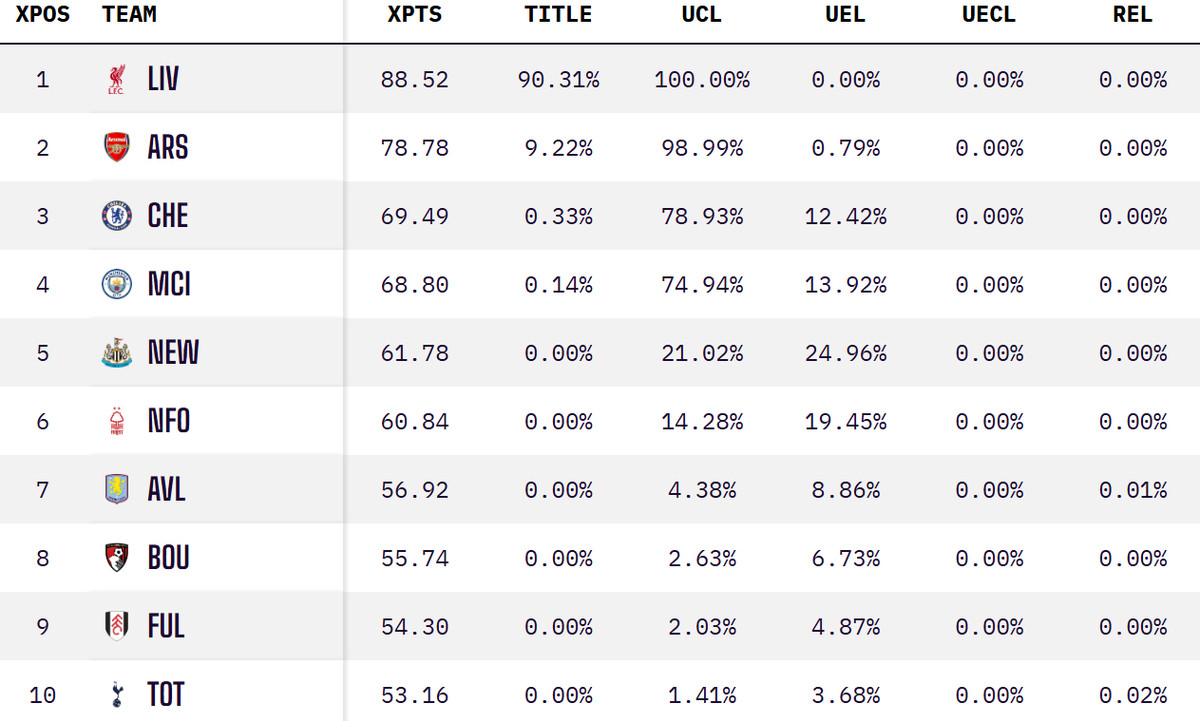Image resolution: width=1200 pixels, height=721 pixels.
Task: Sort table by XPTS column header
Action: (x=414, y=15)
